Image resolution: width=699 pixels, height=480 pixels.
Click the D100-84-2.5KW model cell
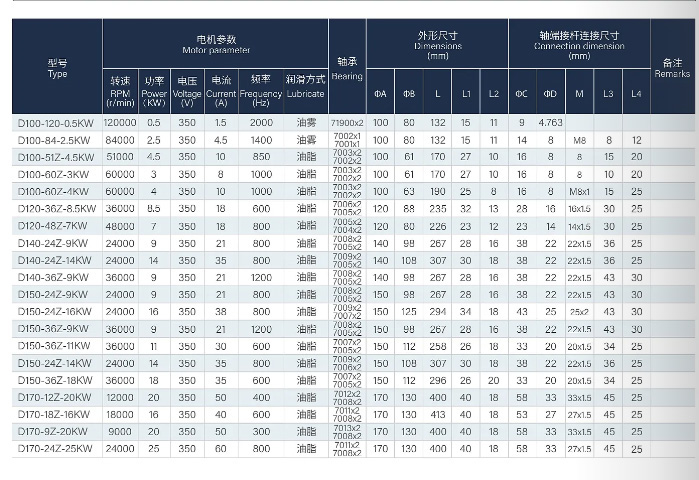[57, 140]
